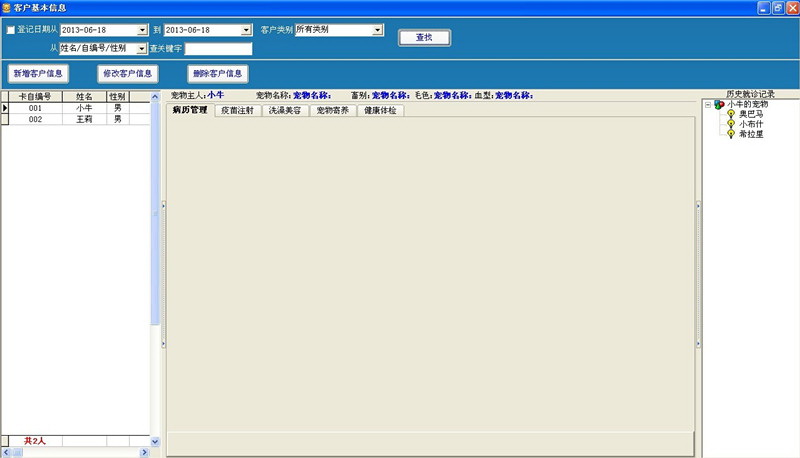Select the 小布什 pet in history tree

coord(751,124)
